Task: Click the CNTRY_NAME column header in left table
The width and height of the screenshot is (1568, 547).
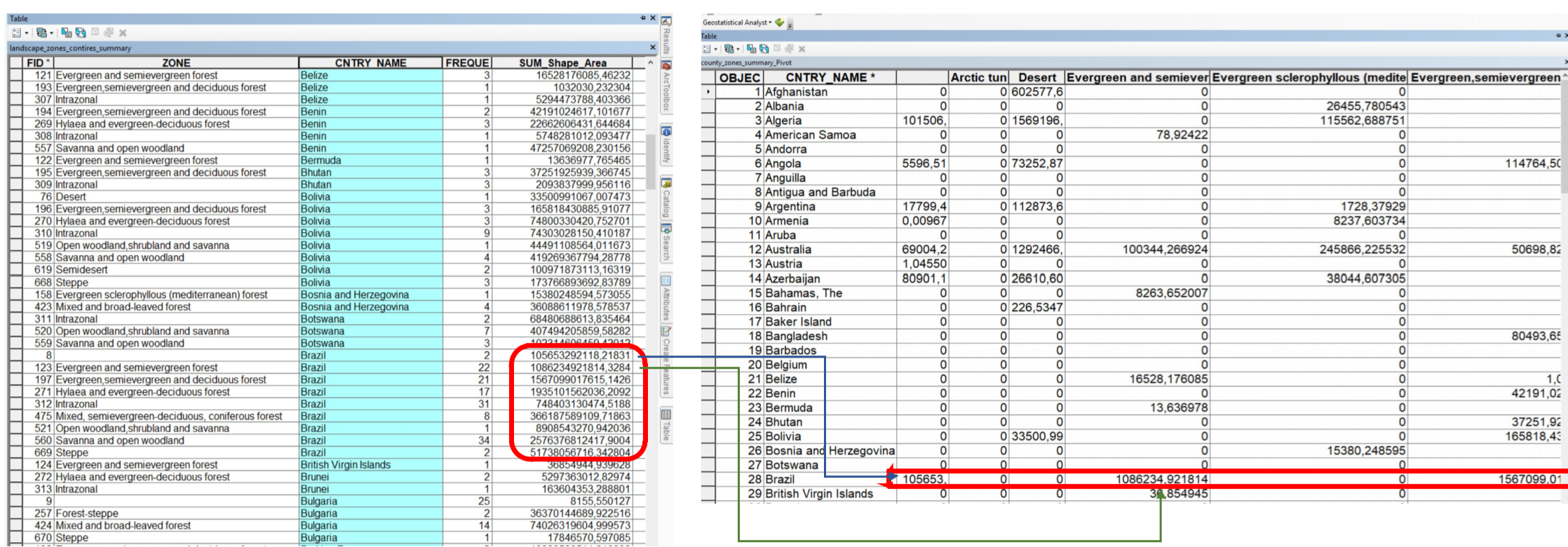Action: (x=370, y=63)
